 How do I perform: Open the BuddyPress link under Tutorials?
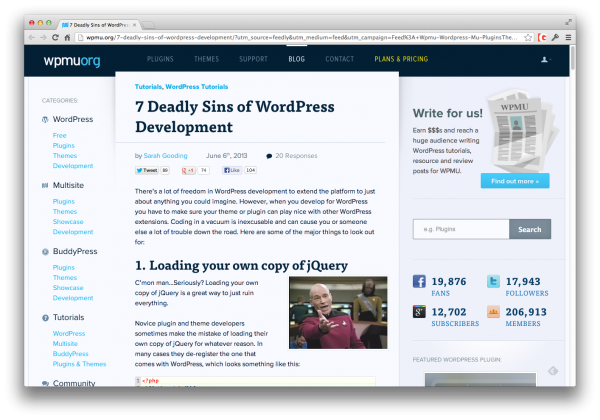pos(70,354)
